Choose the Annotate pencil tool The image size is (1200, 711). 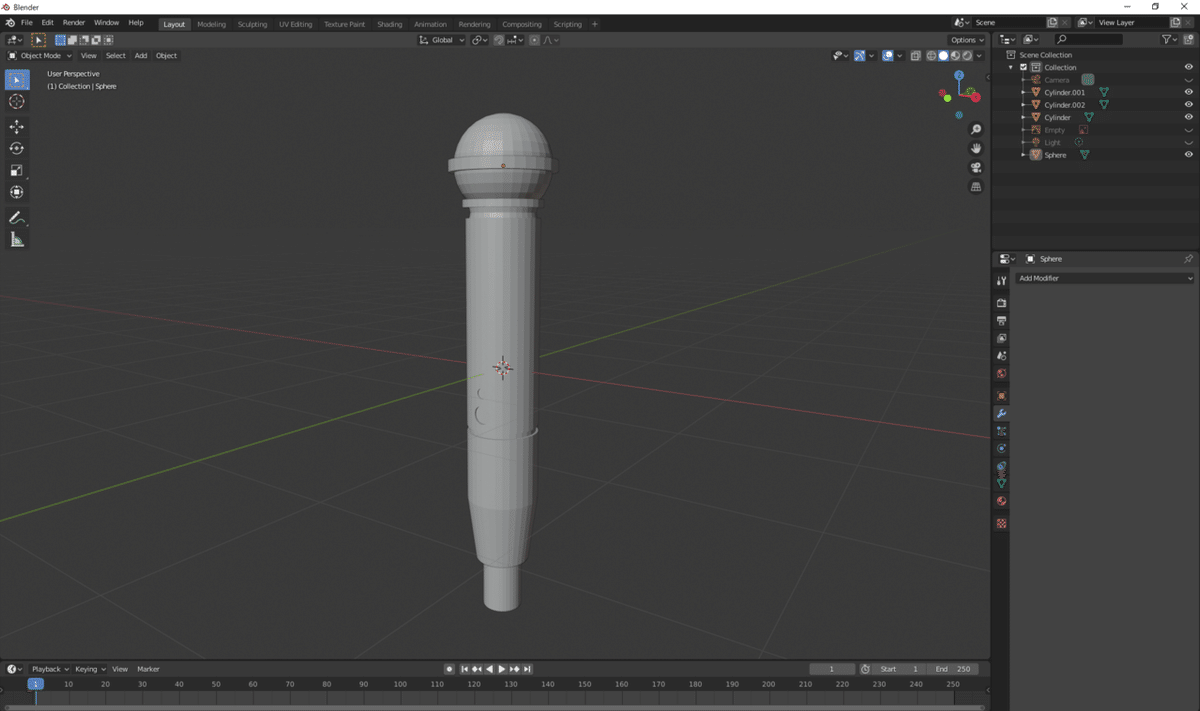coord(17,218)
